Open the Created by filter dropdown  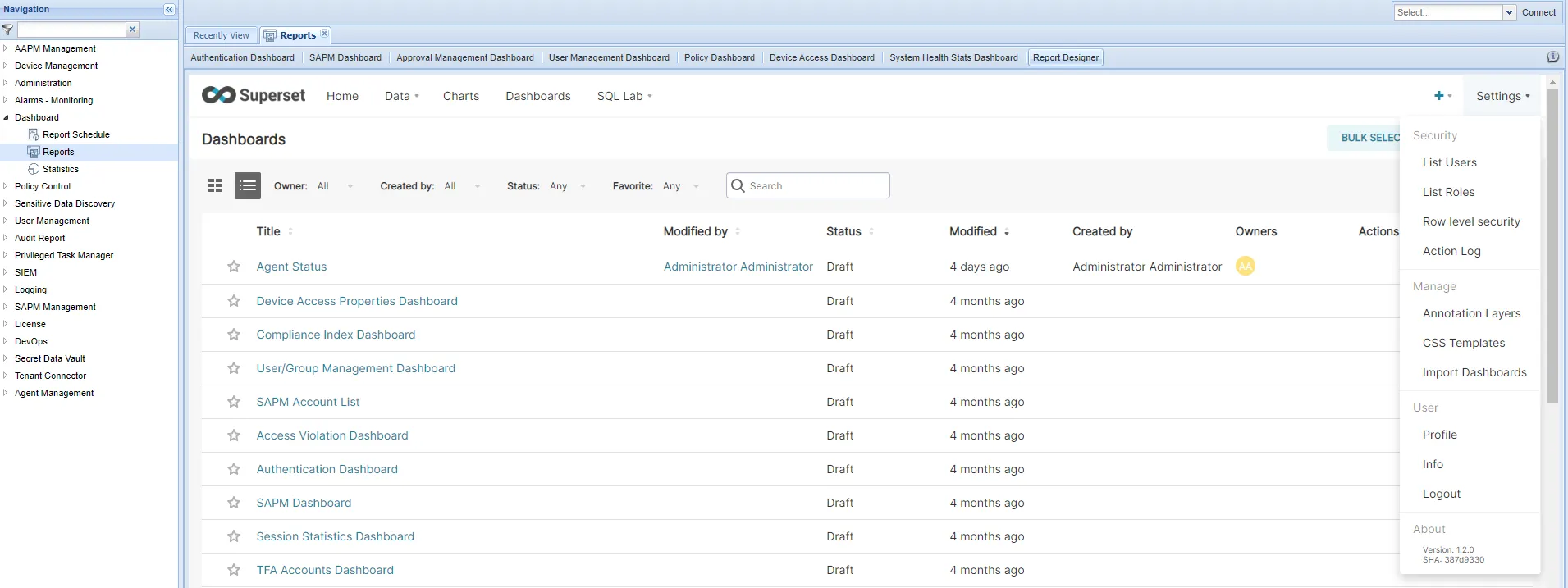pos(462,186)
